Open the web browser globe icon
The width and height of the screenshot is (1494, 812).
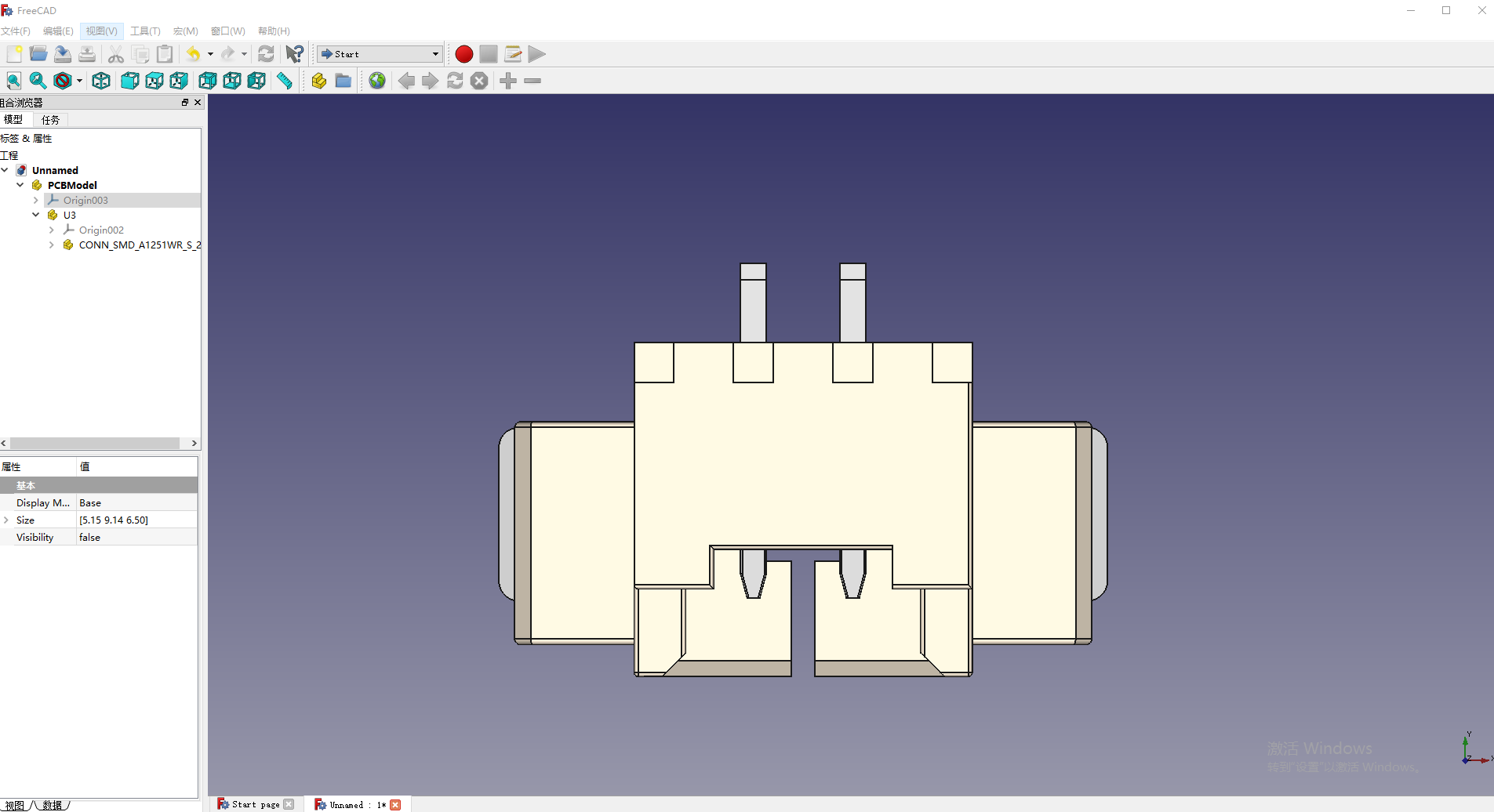coord(377,81)
